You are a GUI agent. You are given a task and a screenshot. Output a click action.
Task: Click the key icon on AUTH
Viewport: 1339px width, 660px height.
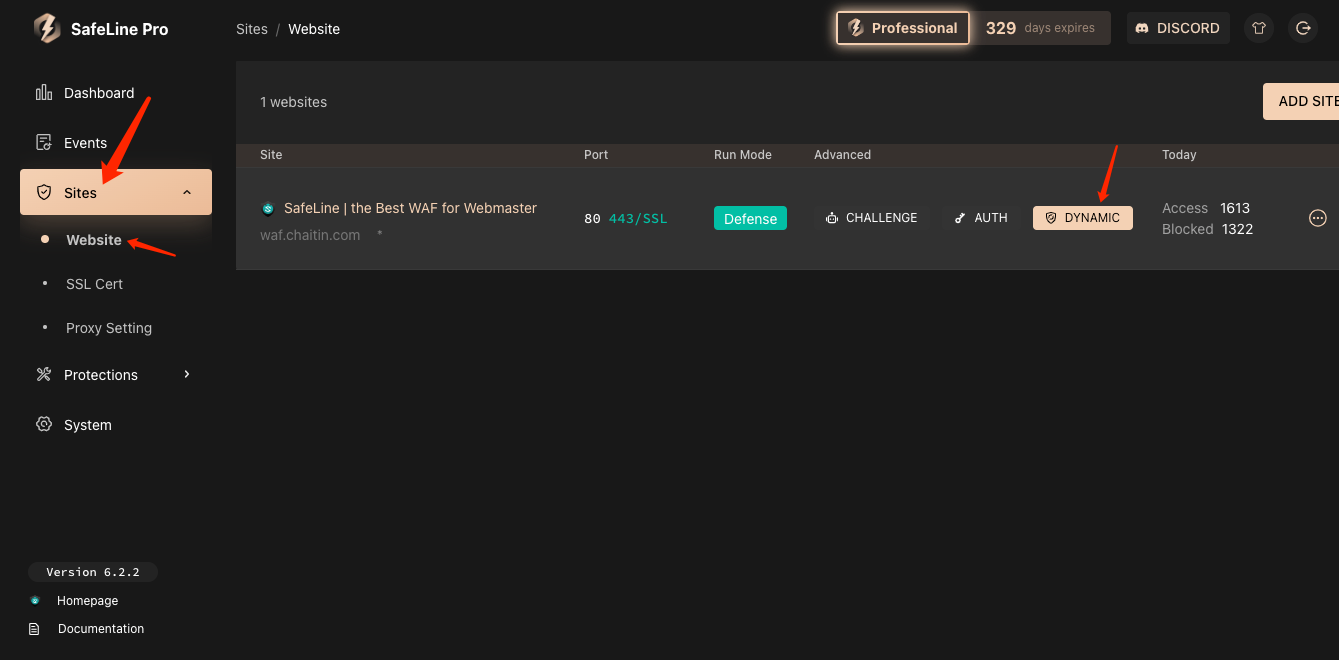click(961, 218)
